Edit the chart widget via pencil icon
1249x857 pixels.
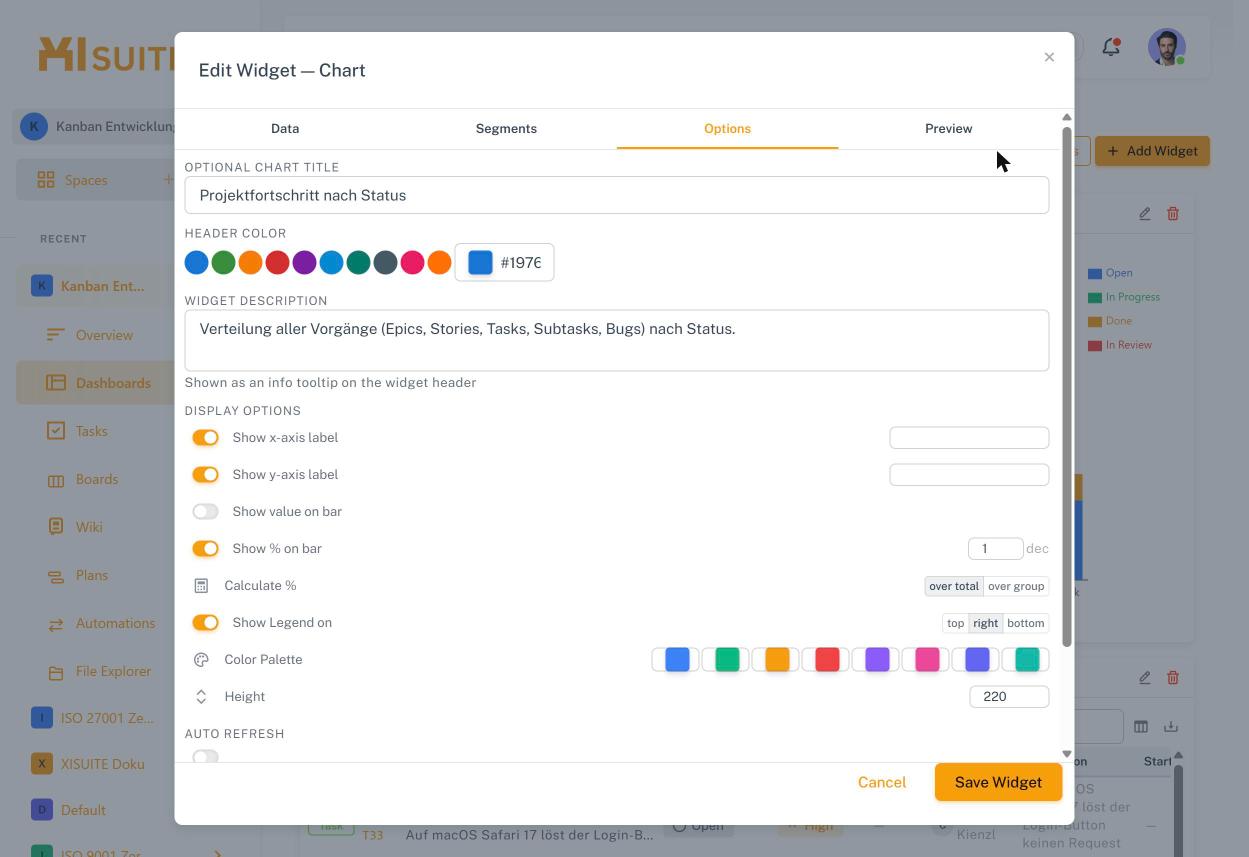tap(1145, 213)
